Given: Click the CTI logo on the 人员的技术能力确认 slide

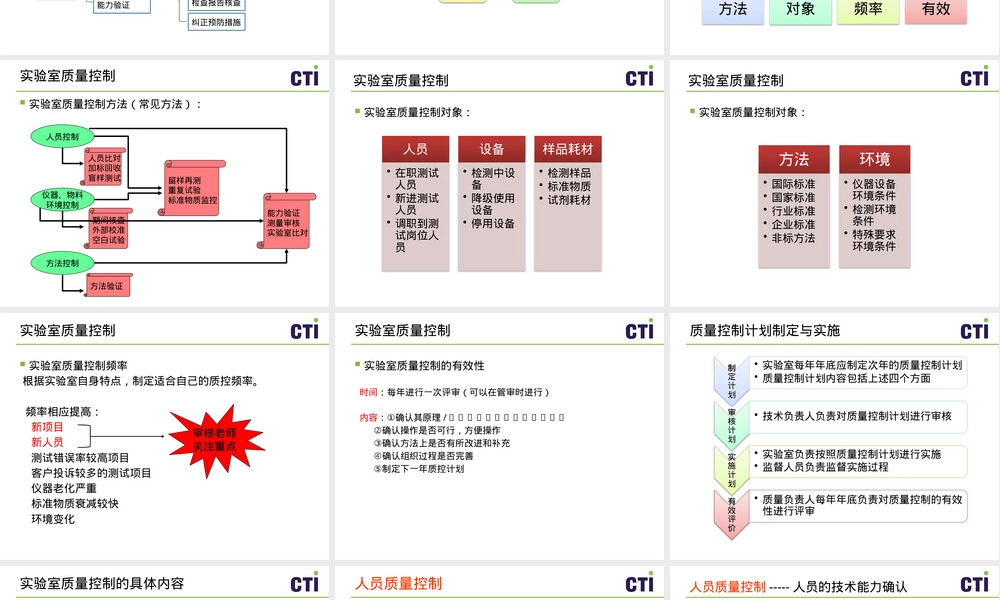Looking at the screenshot, I should coord(974,583).
